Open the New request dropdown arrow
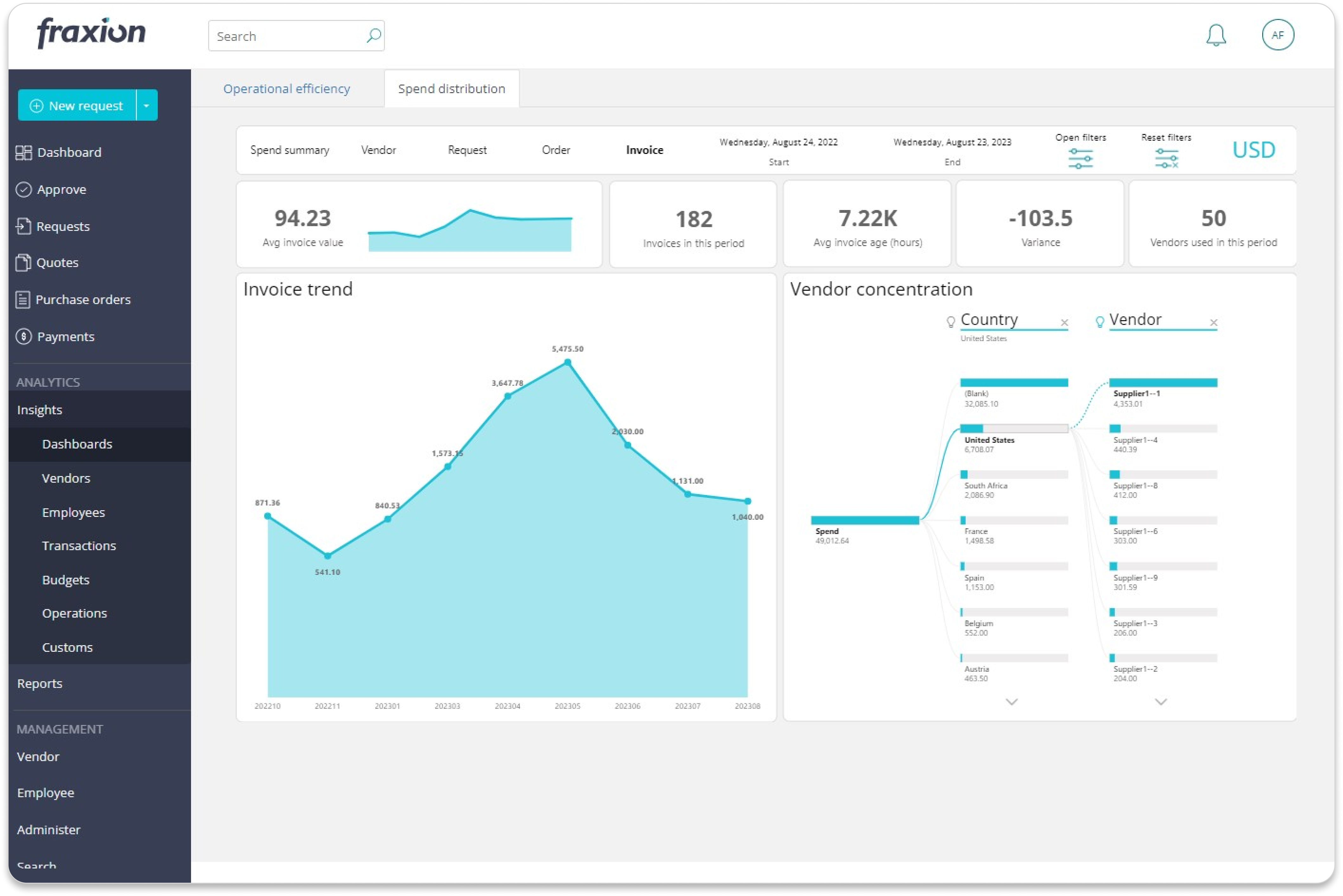Screen dimensions: 1343x896 click(147, 106)
